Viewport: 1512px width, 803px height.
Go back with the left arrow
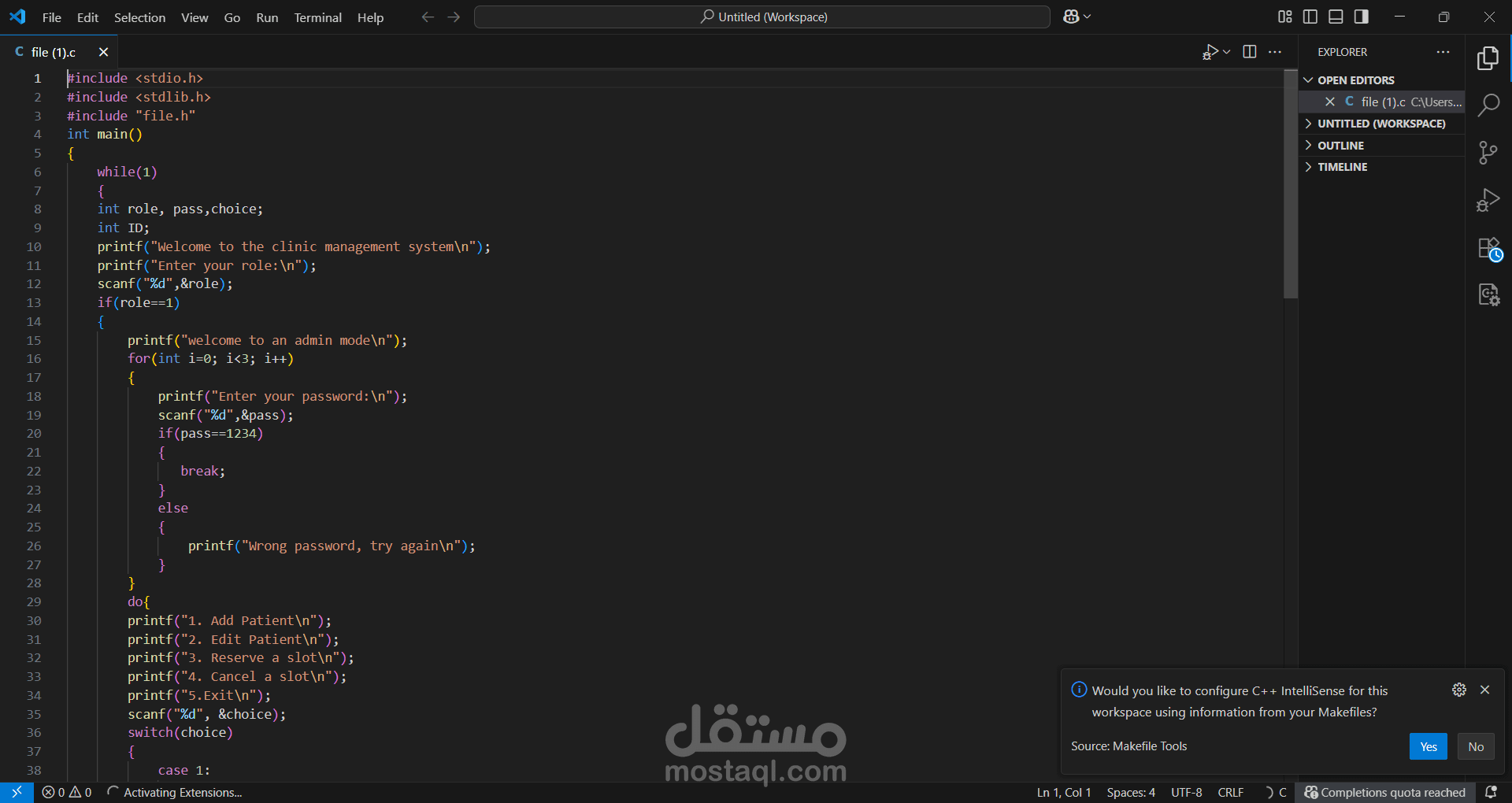click(428, 17)
